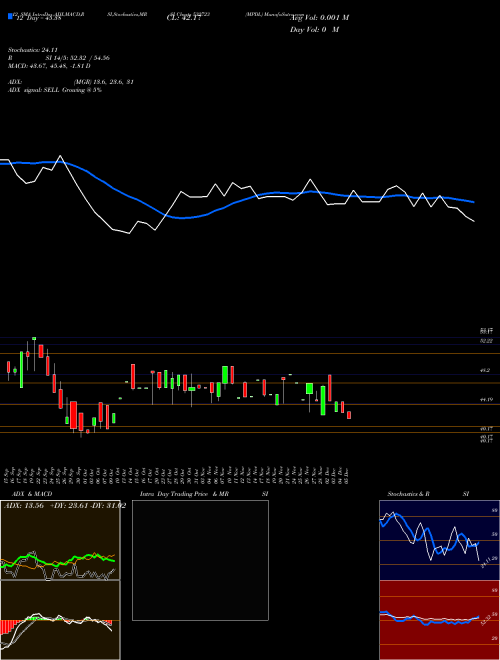Select the 'ADX & MACD' panel title

(32, 494)
